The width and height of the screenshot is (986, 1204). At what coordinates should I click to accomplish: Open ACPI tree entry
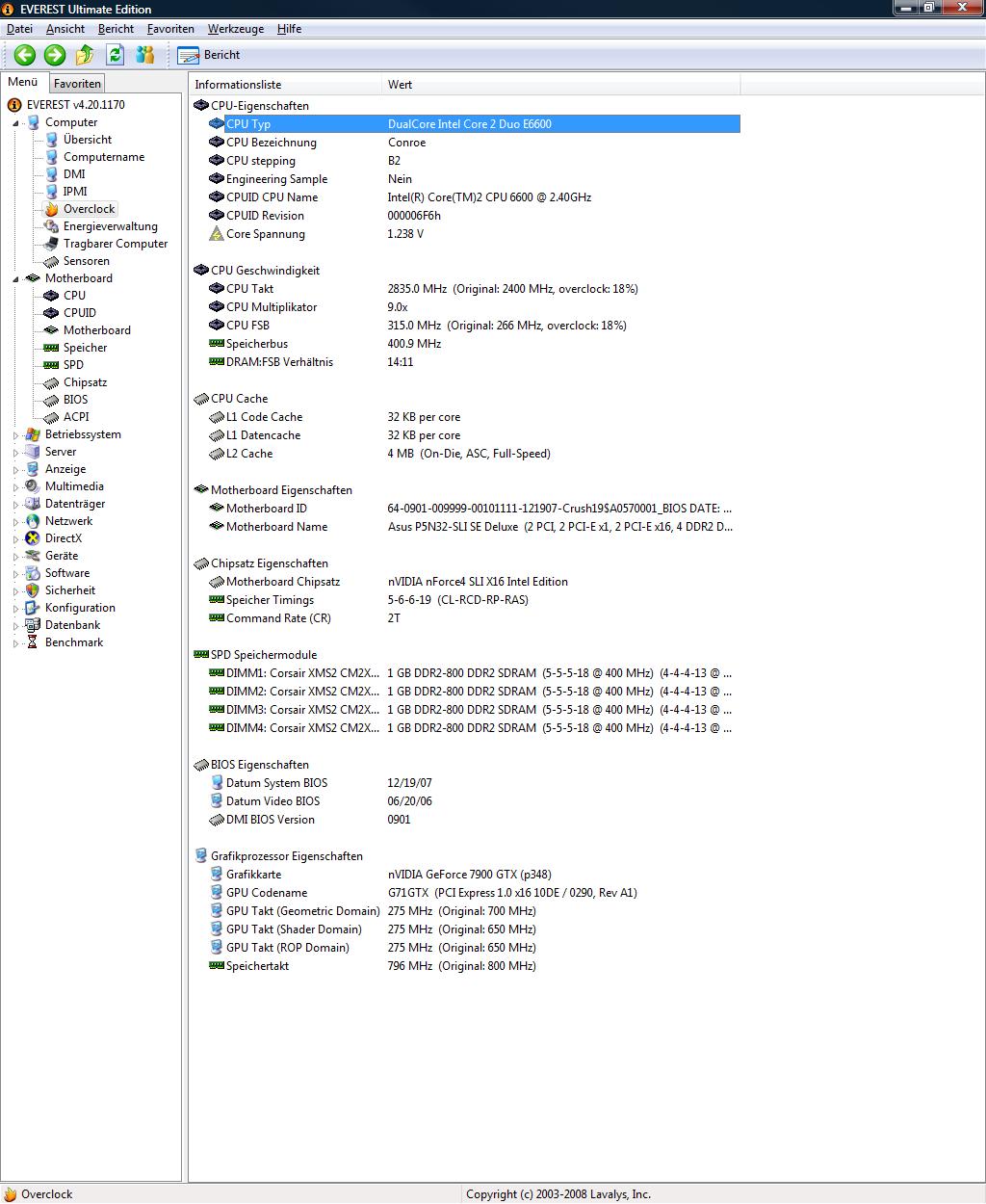tap(76, 417)
